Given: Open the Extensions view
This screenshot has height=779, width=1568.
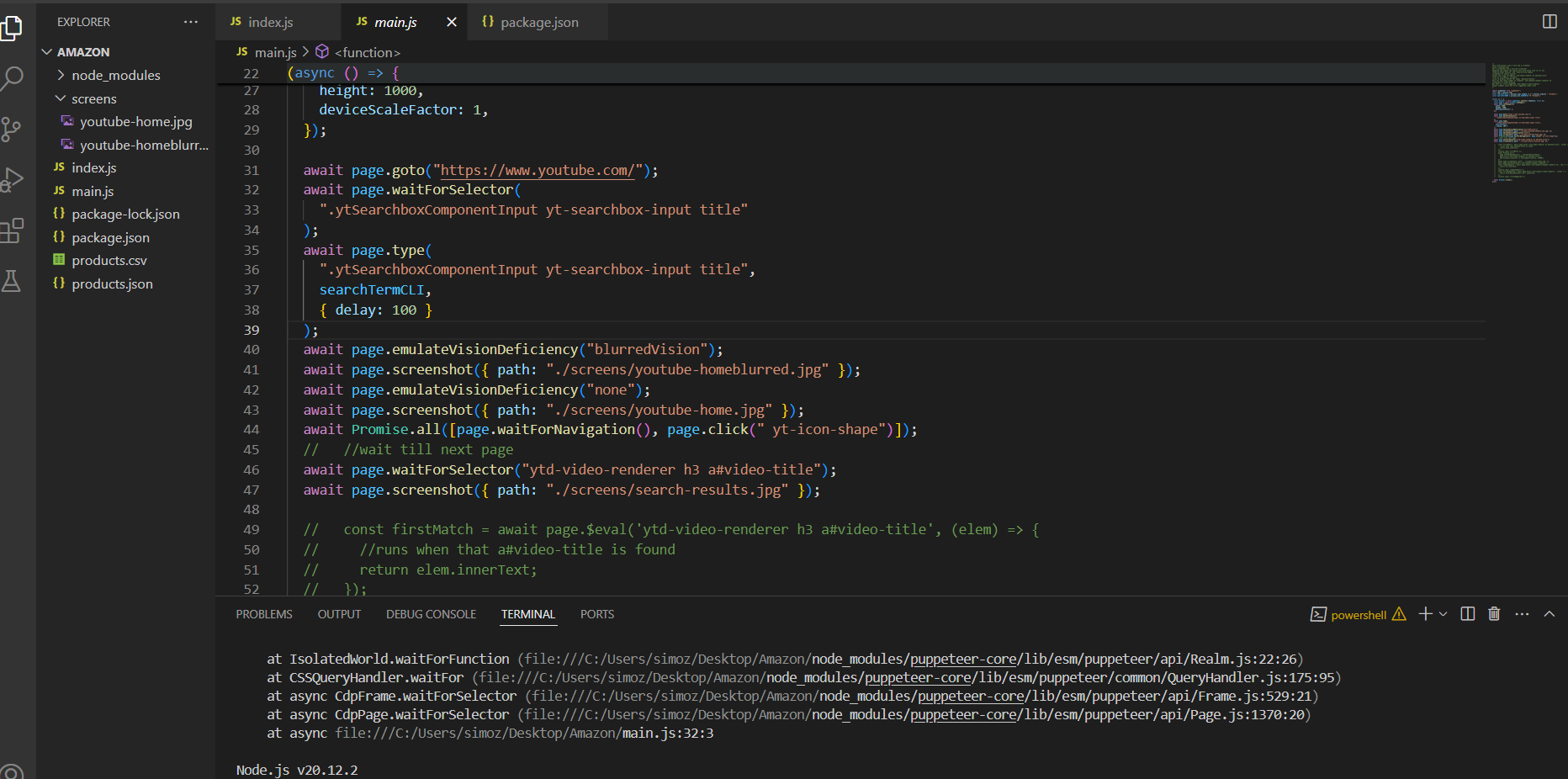Looking at the screenshot, I should 12,231.
